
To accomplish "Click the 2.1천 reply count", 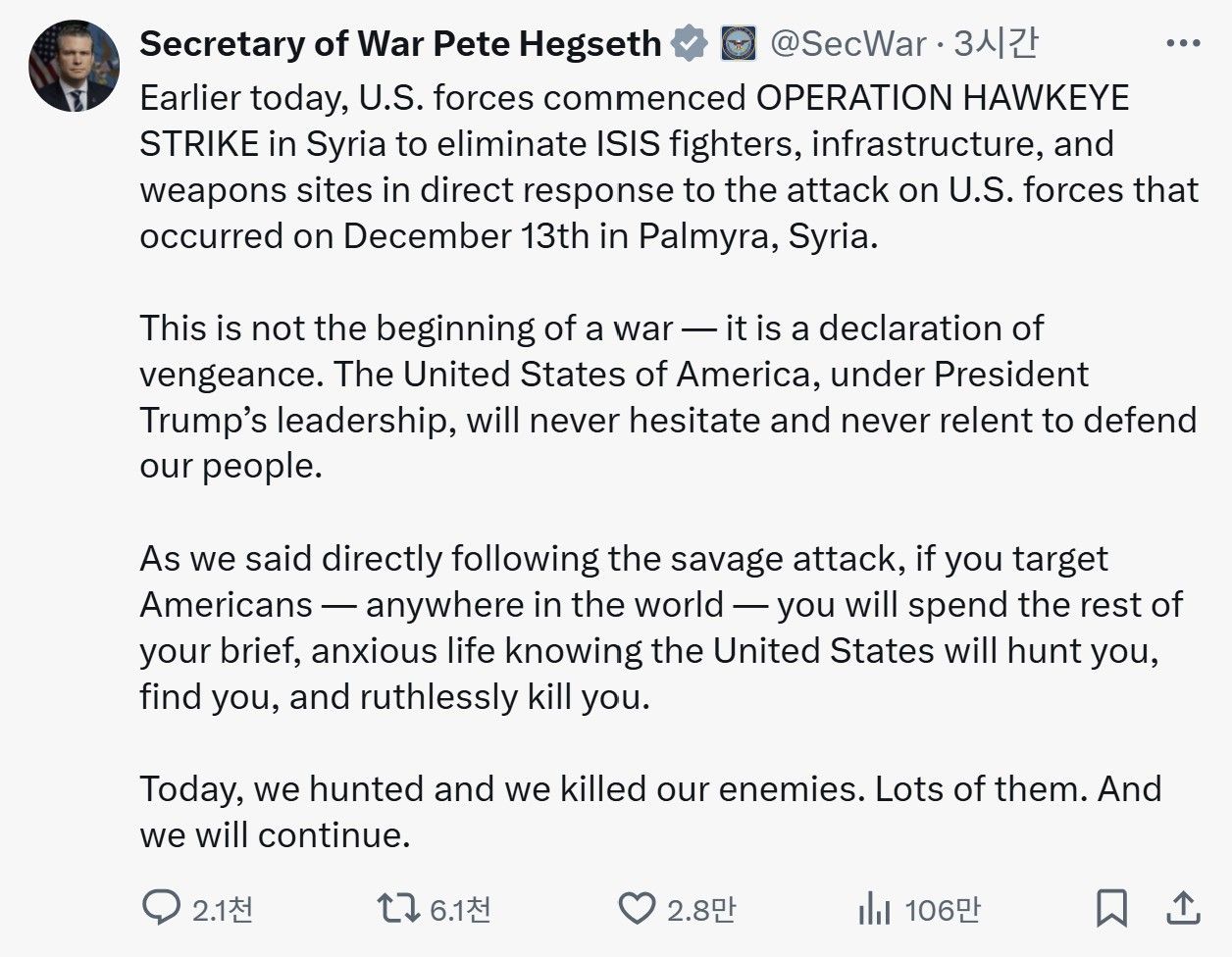I will pyautogui.click(x=223, y=910).
